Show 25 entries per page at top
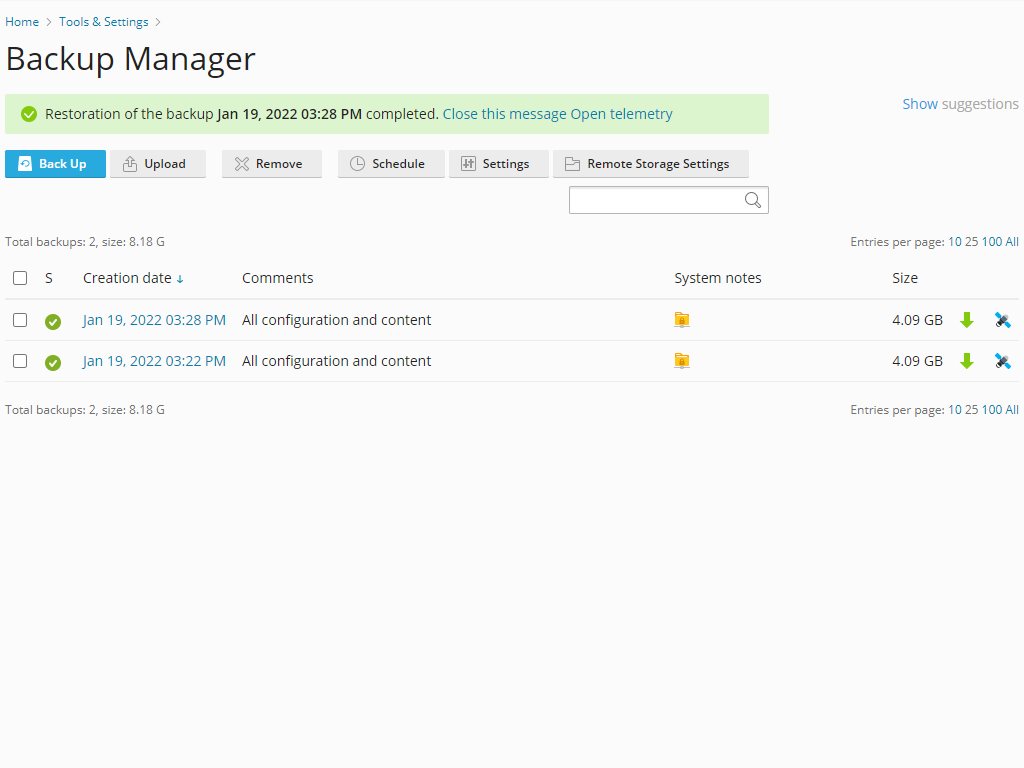 971,242
